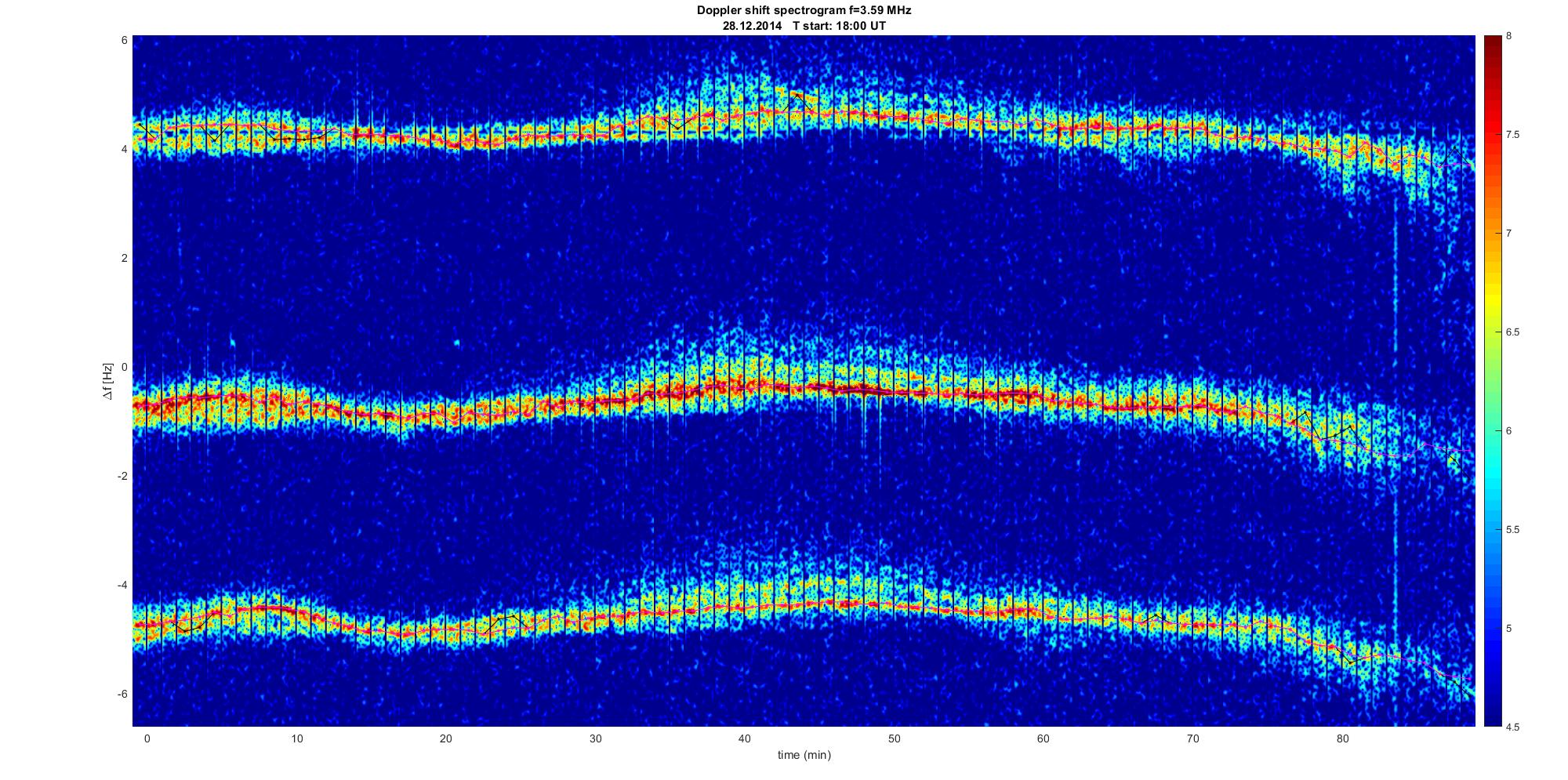Click the dark blue bottom of the colorbar
Image resolution: width=1568 pixels, height=780 pixels.
(x=1492, y=720)
